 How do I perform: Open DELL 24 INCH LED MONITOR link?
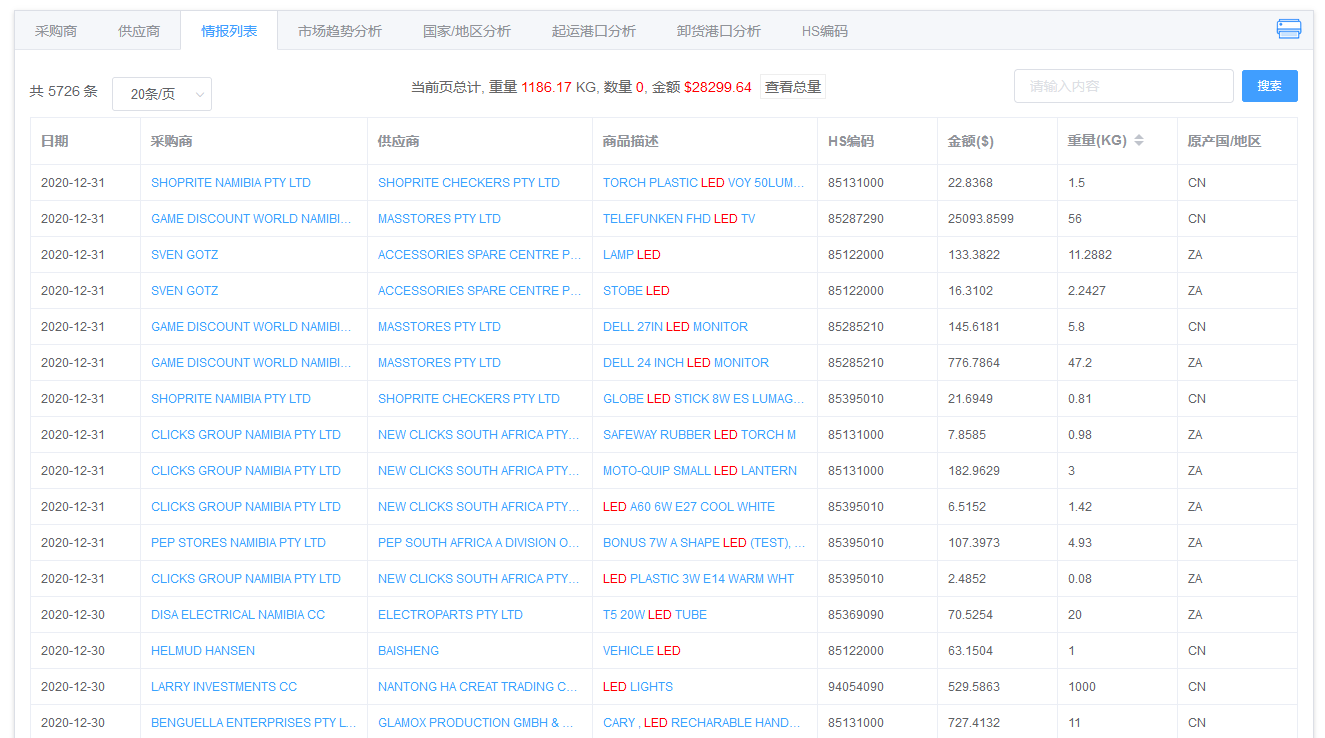point(686,363)
